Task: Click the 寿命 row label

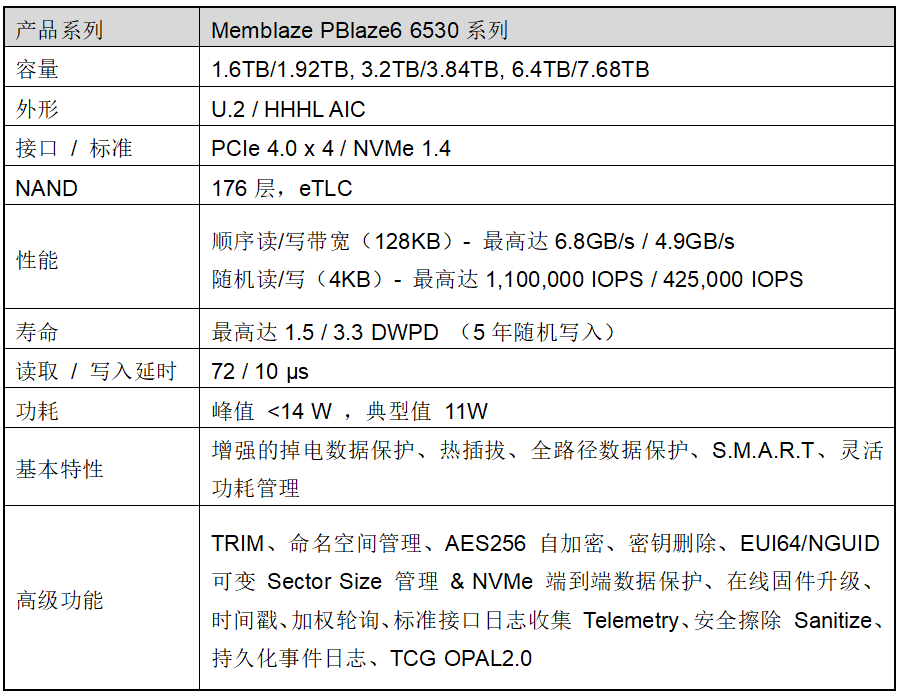Action: (38, 332)
